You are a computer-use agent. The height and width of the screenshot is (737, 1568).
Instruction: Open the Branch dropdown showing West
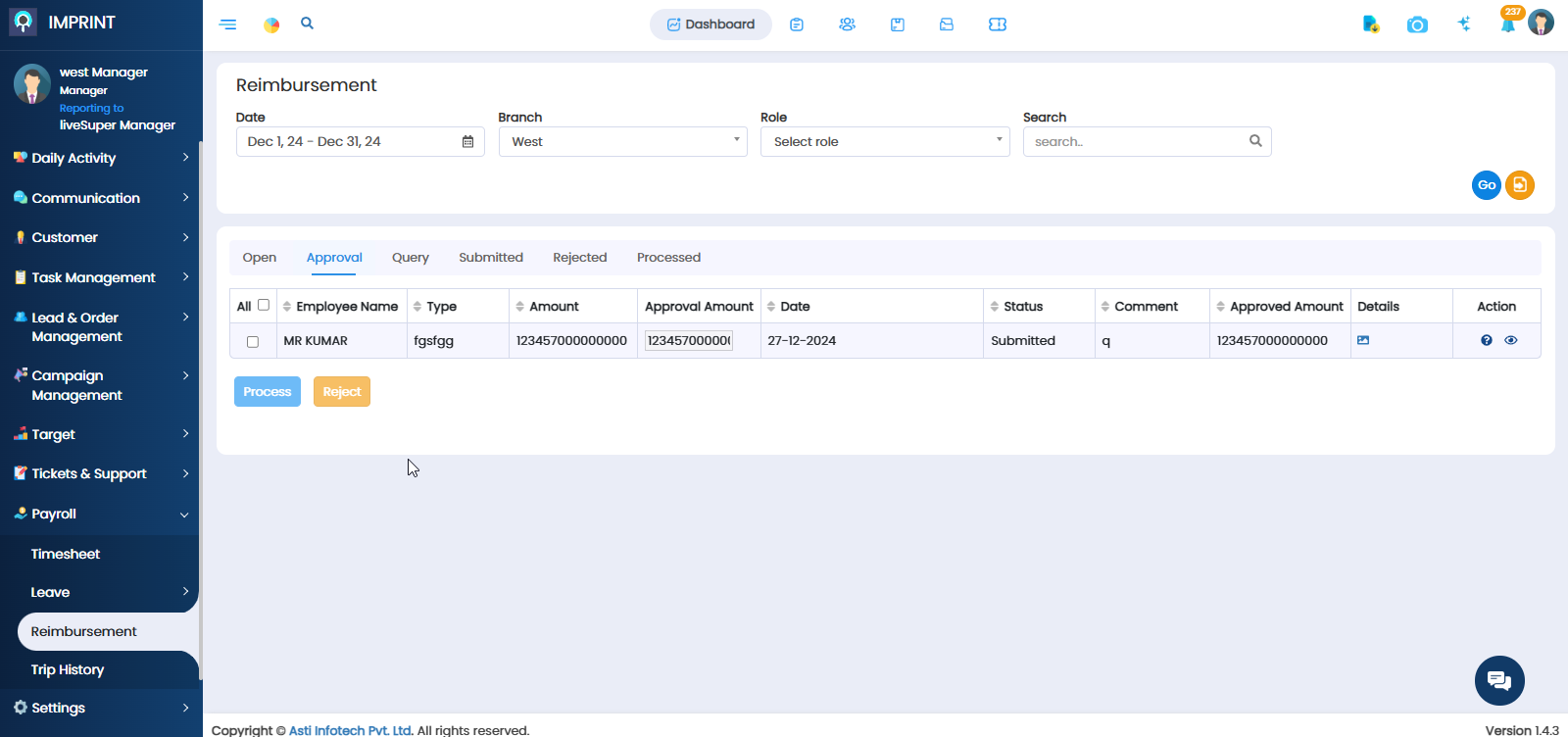click(x=623, y=142)
